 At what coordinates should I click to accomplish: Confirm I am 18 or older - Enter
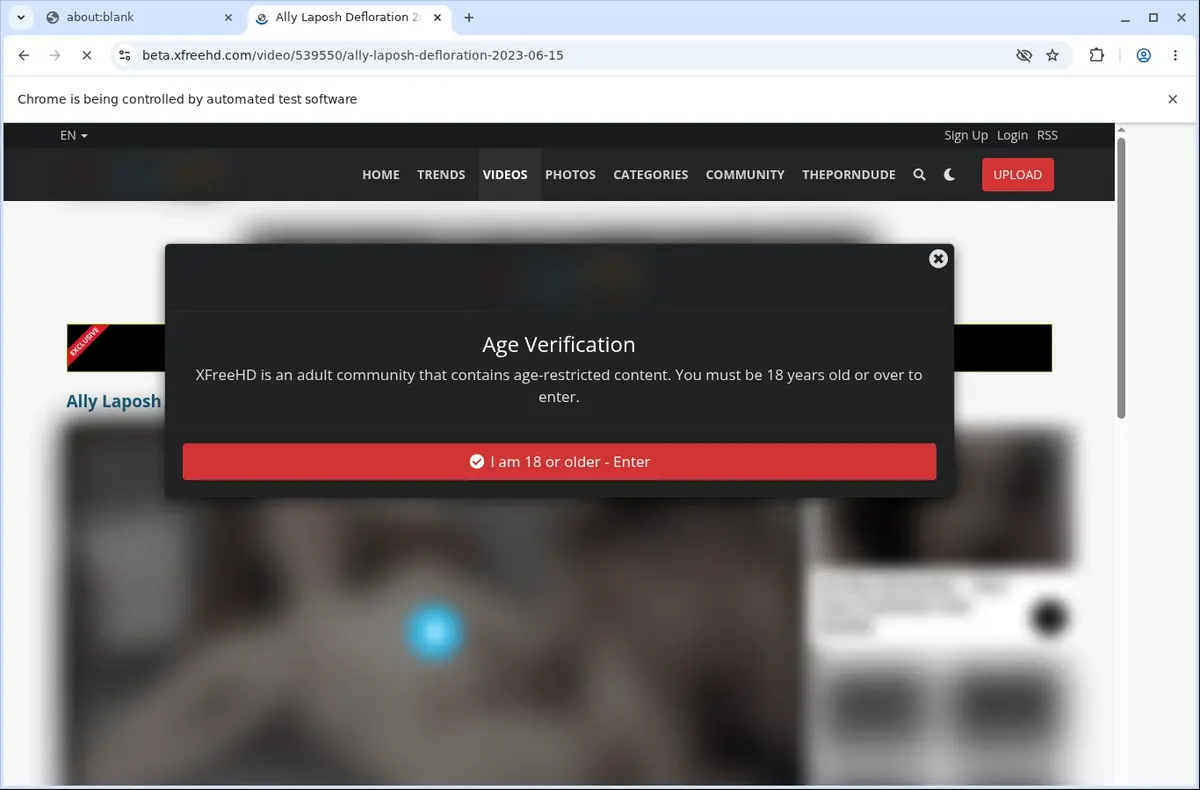[x=559, y=462]
